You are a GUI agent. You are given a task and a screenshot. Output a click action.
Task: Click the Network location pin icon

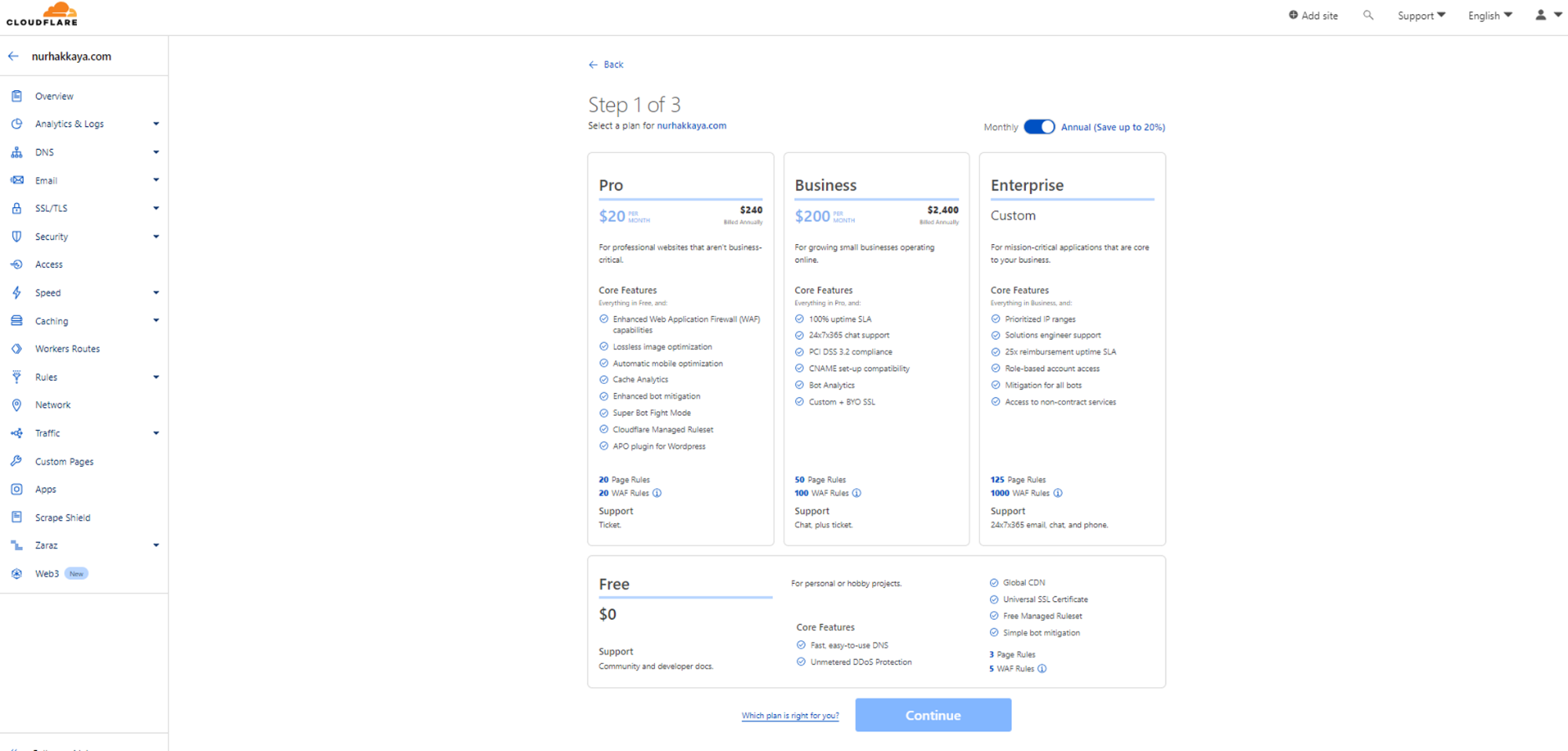(x=16, y=405)
